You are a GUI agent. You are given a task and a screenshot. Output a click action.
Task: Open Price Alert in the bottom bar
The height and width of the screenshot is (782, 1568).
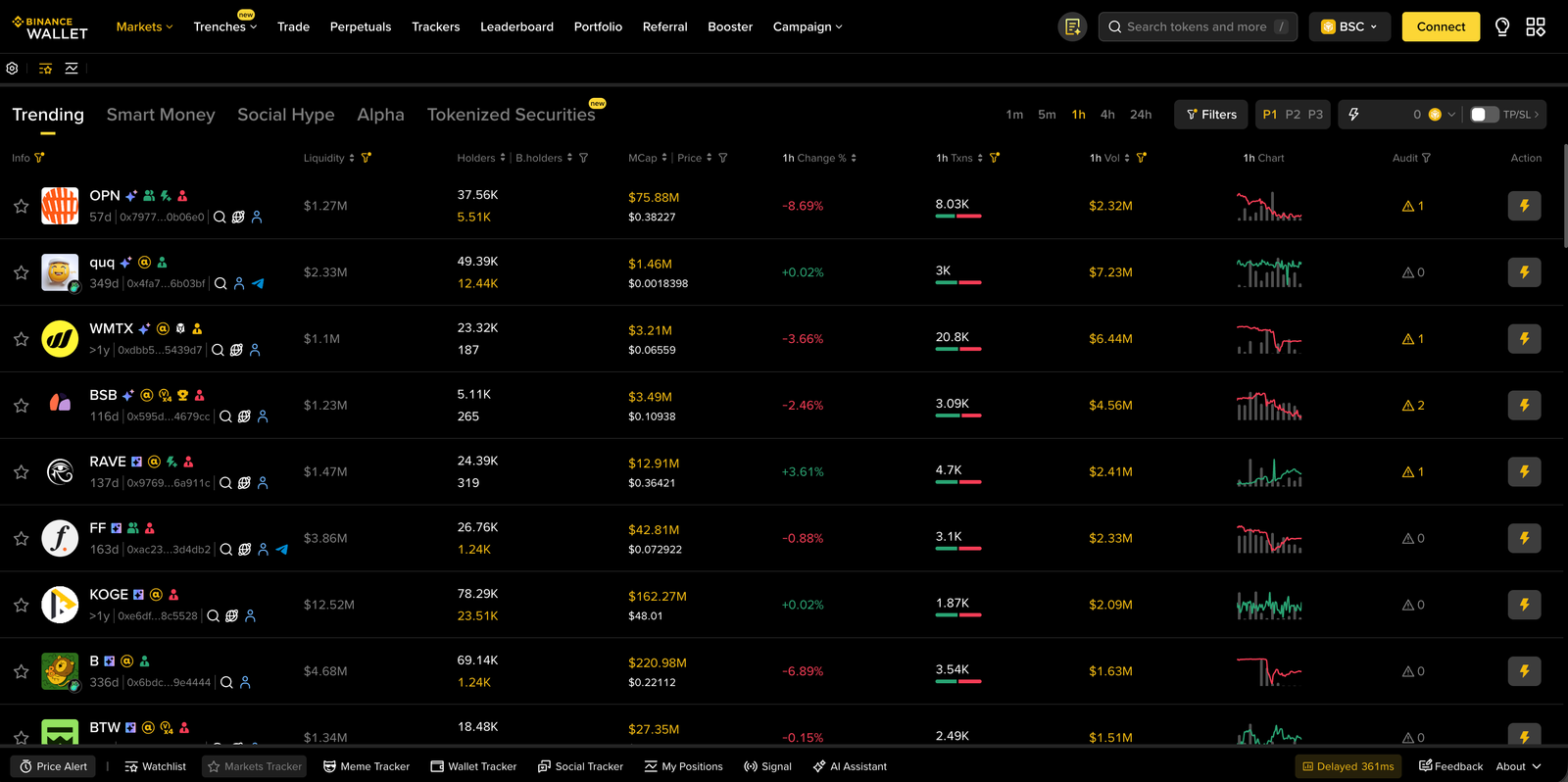[x=53, y=766]
